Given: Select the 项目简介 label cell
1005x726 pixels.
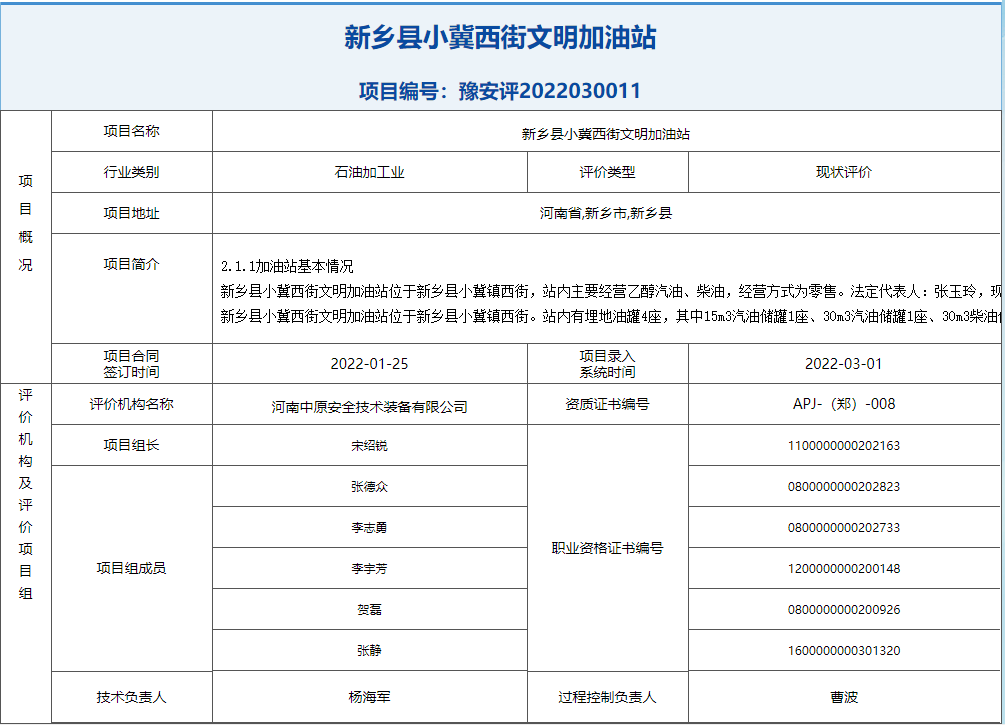Looking at the screenshot, I should coord(131,288).
